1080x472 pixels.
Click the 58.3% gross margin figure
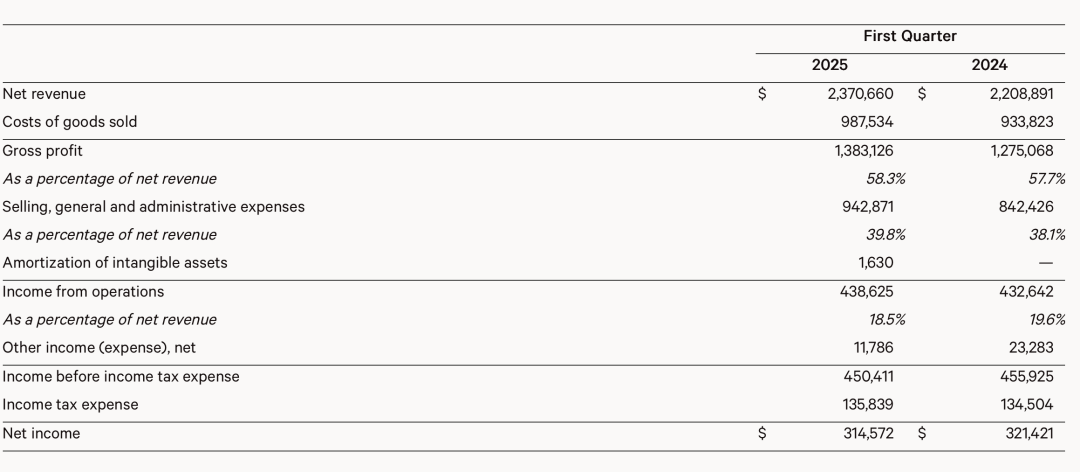[885, 179]
